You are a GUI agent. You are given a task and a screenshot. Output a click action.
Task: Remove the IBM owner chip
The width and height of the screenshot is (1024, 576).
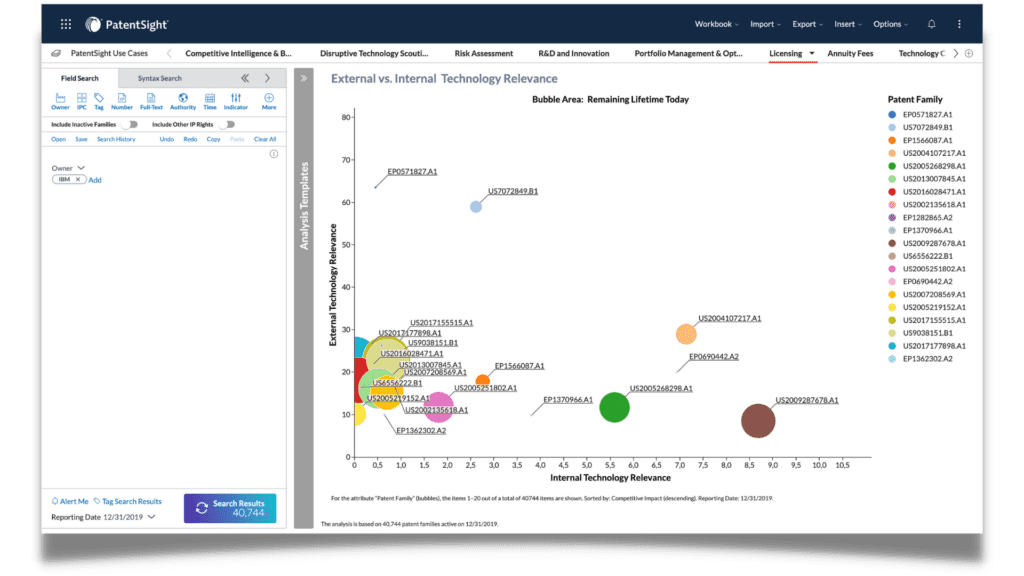[x=78, y=180]
